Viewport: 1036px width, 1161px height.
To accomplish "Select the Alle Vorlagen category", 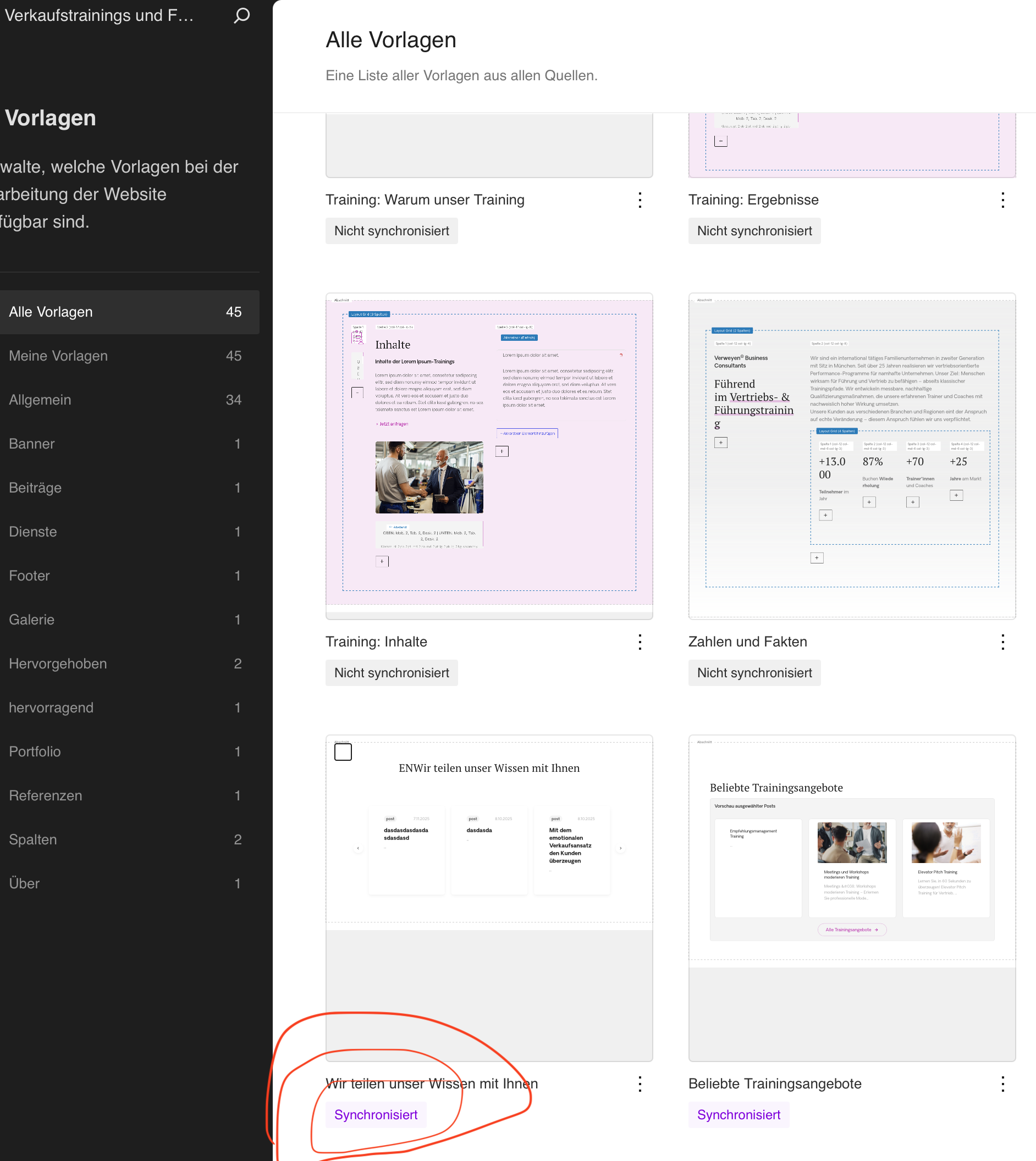I will tap(129, 312).
